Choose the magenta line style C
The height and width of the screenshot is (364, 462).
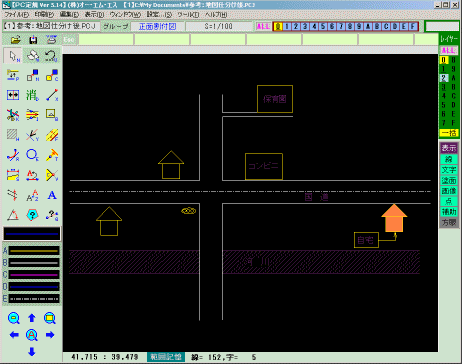[34, 275]
